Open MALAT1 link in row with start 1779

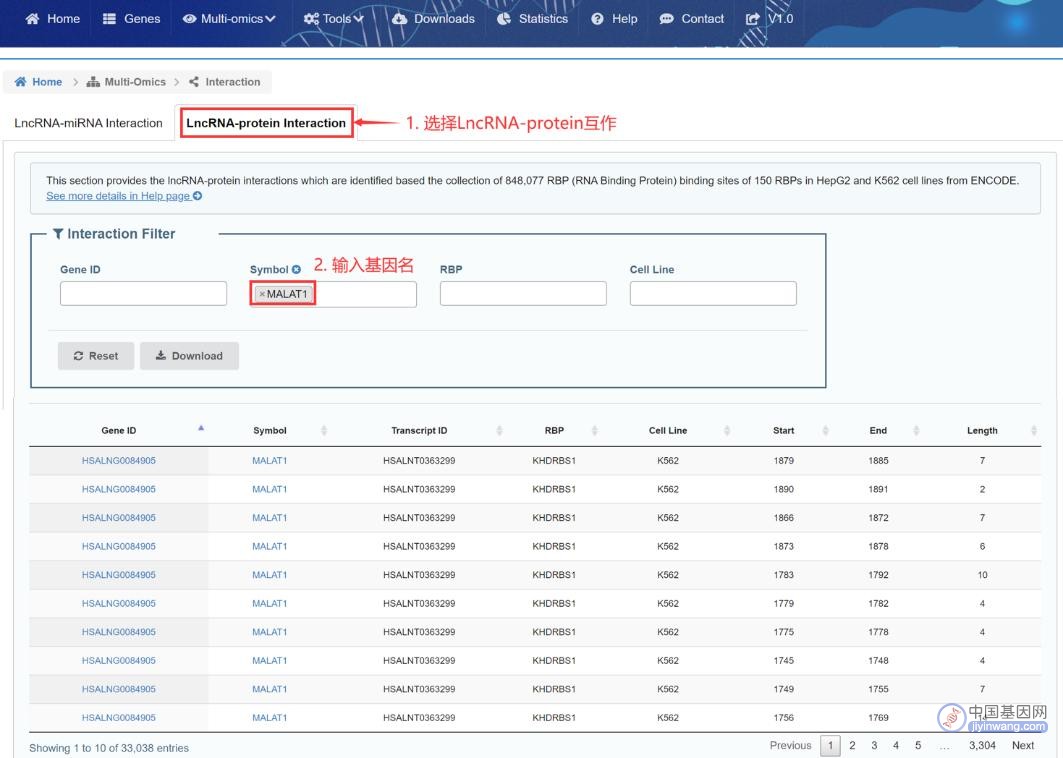tap(270, 603)
